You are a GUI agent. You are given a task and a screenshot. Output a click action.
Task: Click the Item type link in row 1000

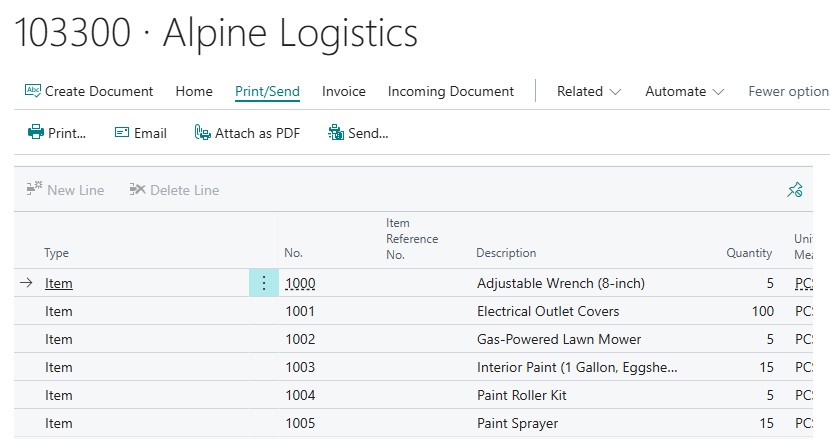(x=58, y=283)
